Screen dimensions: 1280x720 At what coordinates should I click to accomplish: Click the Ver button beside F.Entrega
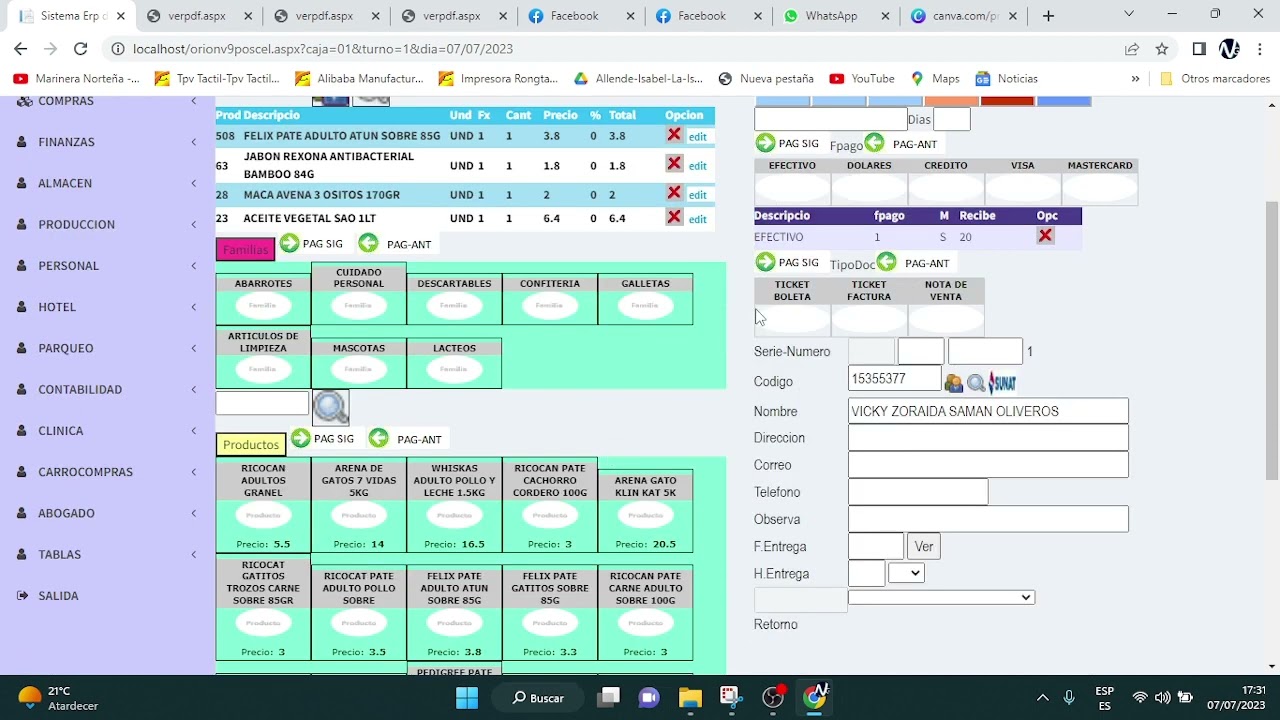[x=923, y=546]
